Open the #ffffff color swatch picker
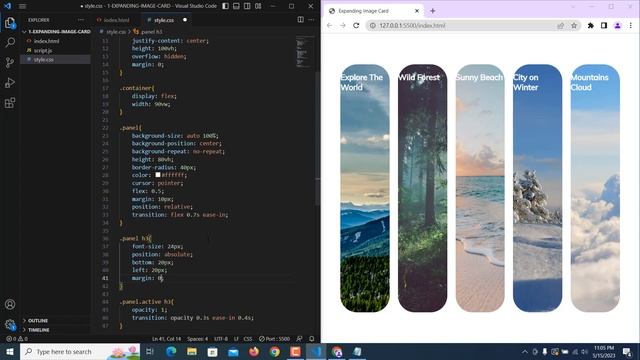 [158, 175]
